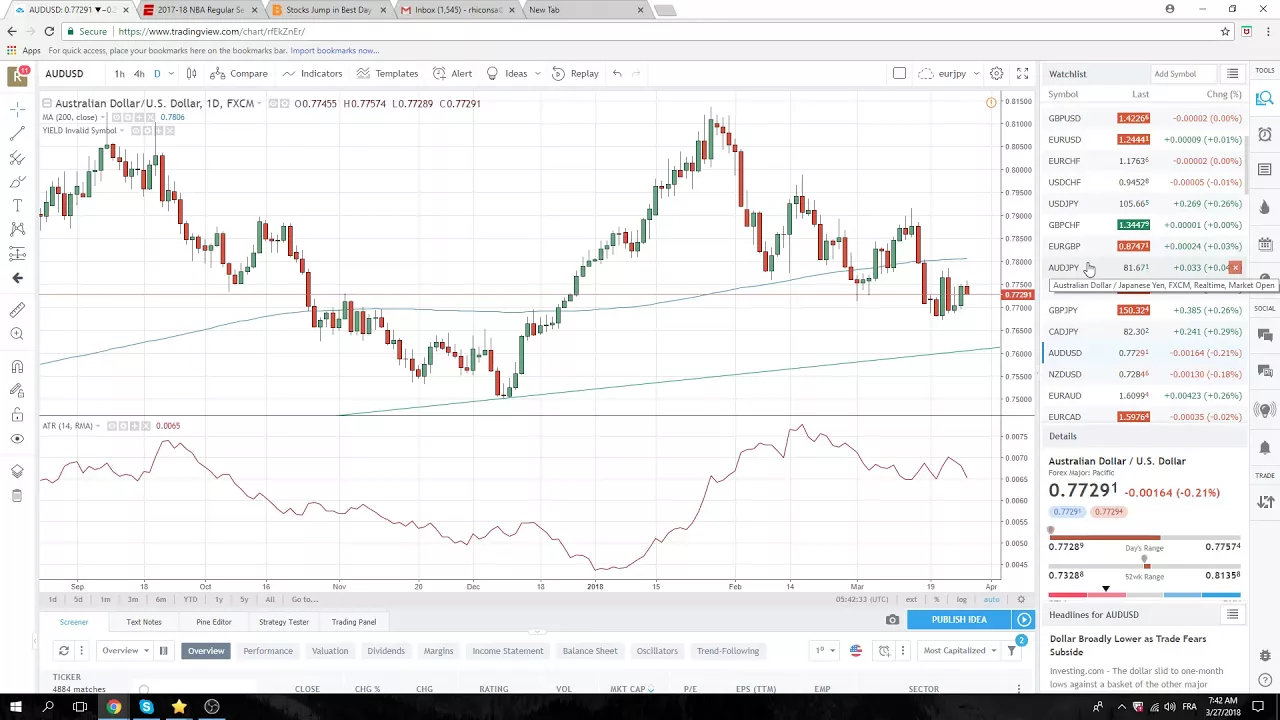Viewport: 1280px width, 720px height.
Task: Select the Oscillators screener tab
Action: (657, 651)
